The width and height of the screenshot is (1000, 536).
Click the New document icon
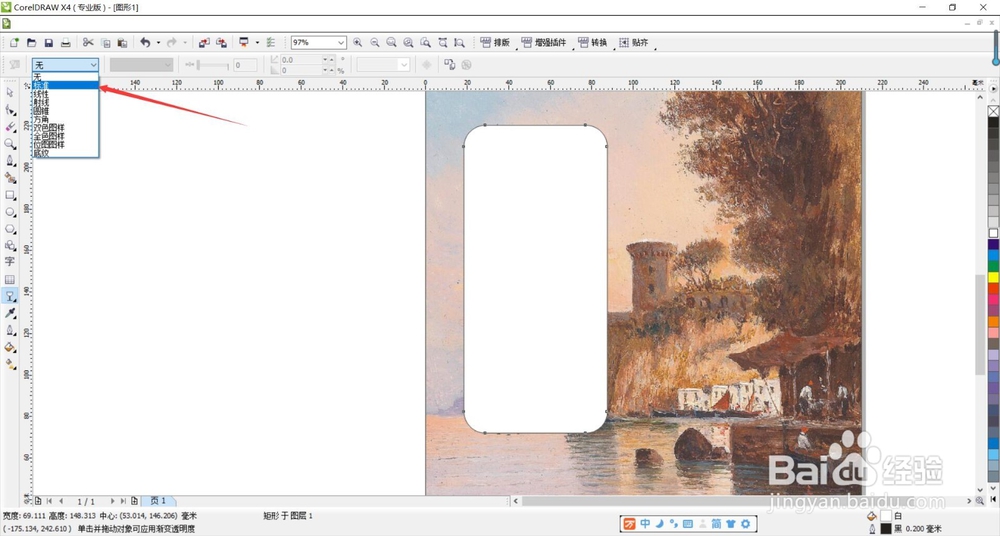14,43
